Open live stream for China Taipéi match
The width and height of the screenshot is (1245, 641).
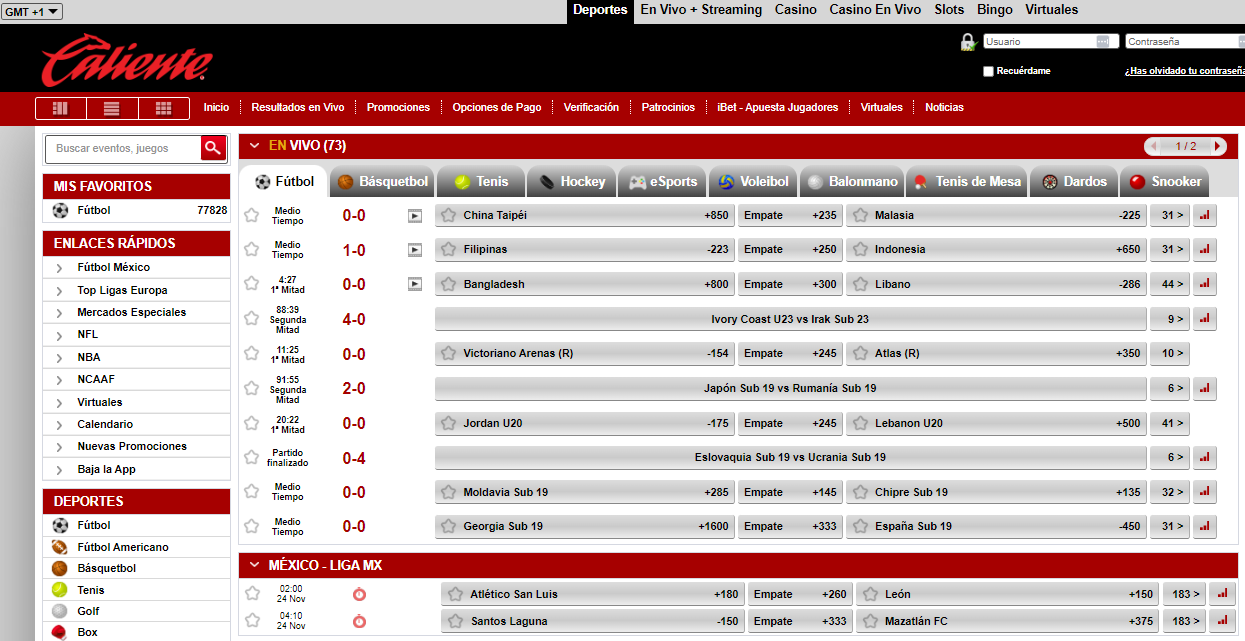coord(414,215)
